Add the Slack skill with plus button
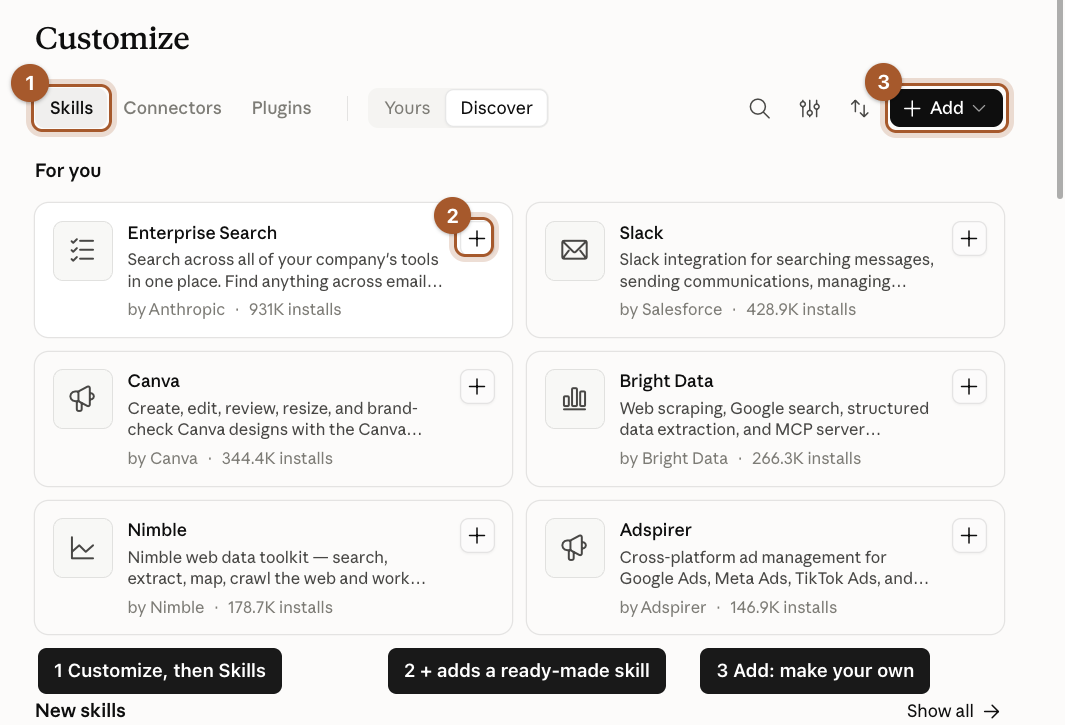 click(969, 238)
